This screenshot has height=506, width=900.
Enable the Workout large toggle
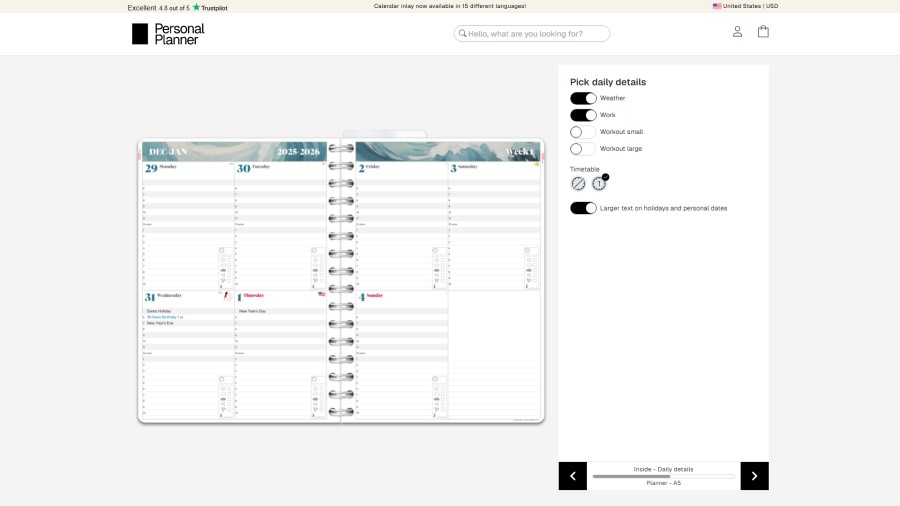tap(583, 149)
